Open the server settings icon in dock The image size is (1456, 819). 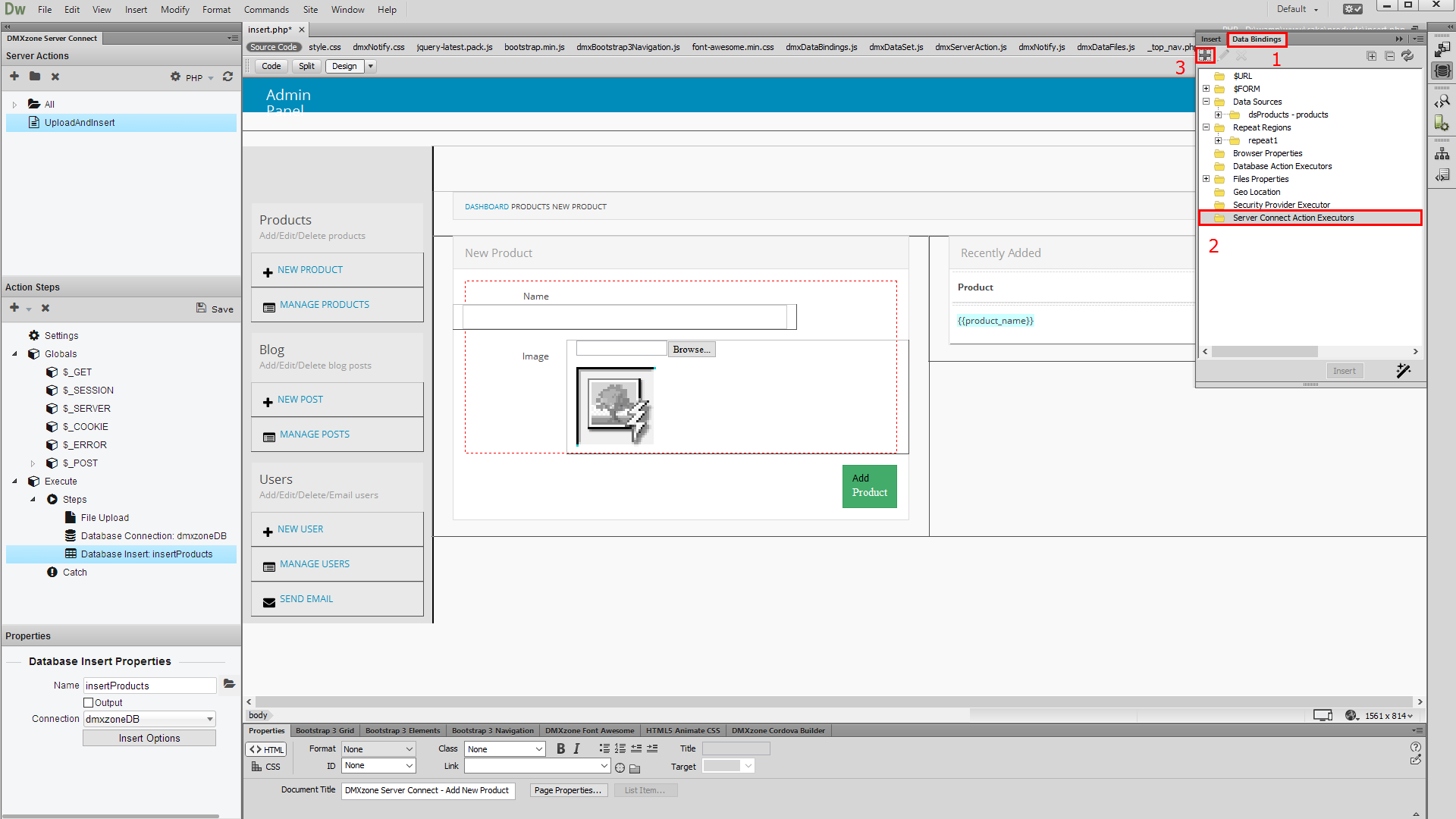pyautogui.click(x=1442, y=124)
